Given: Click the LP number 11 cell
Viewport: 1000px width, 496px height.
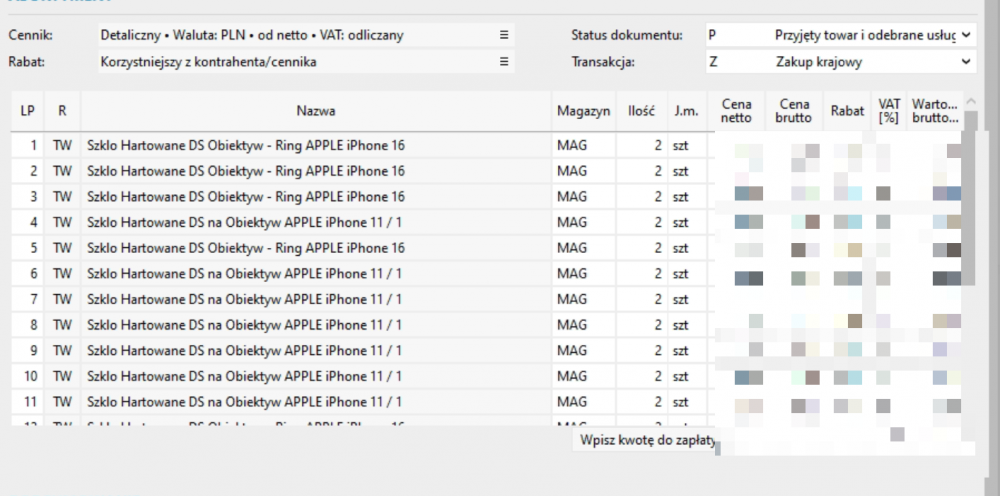Looking at the screenshot, I should click(27, 402).
